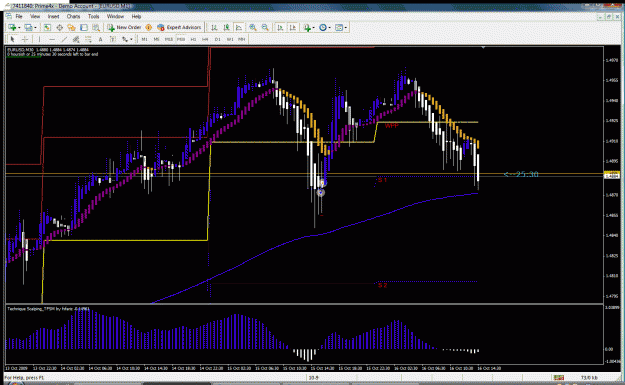Screen dimensions: 625x385
Task: Click the New Order button
Action: pyautogui.click(x=124, y=27)
